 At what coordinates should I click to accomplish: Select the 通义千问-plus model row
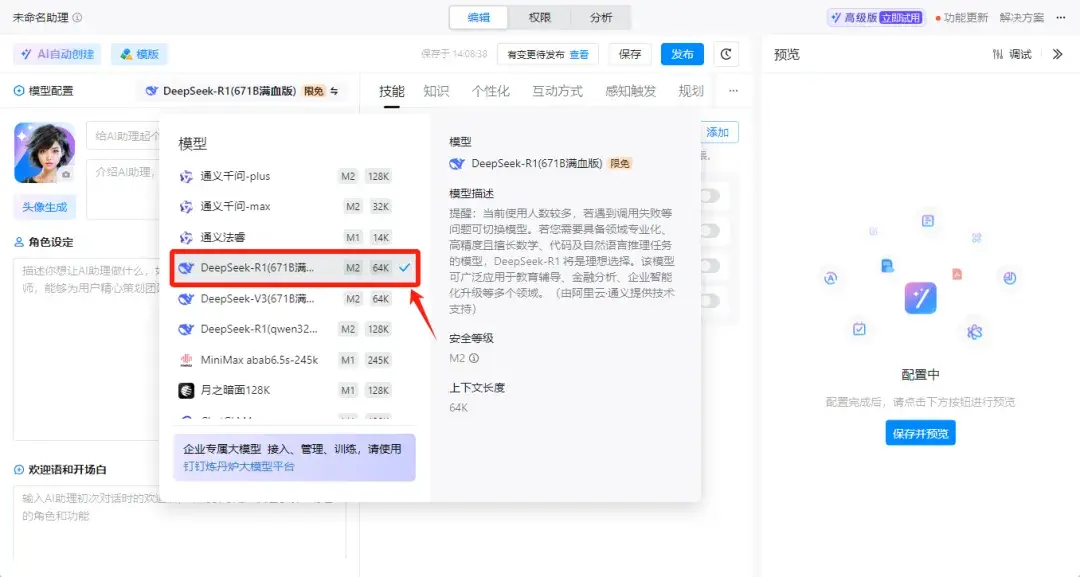click(294, 176)
